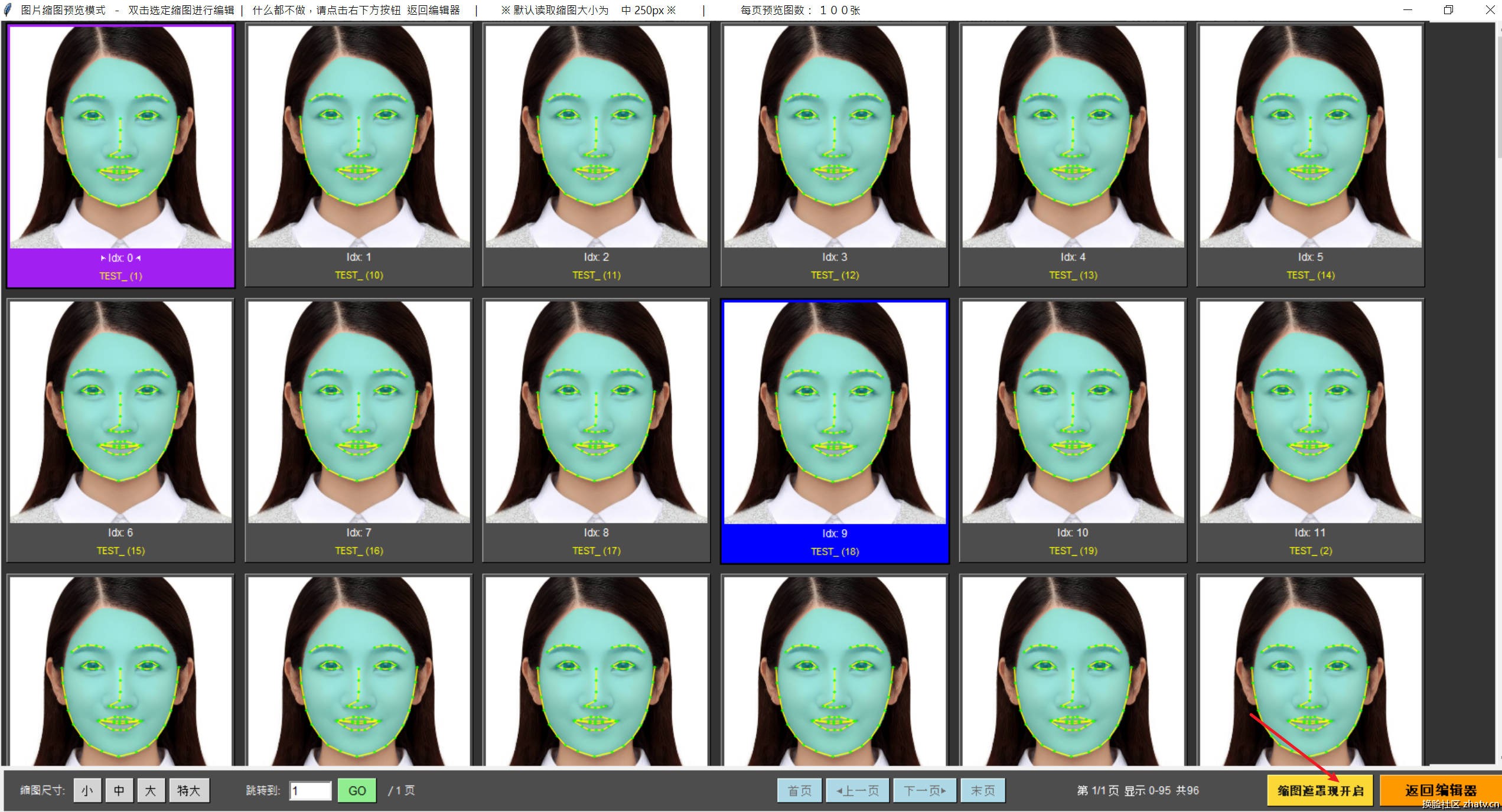Jump to last page with 末页
Screen dimensions: 1502x812
(x=983, y=790)
